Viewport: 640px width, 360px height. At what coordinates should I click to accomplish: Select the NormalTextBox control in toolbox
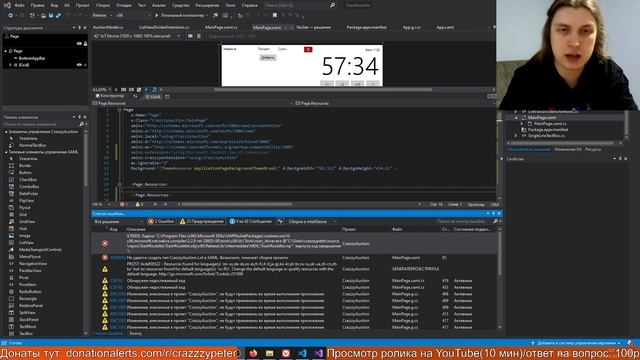pos(32,145)
